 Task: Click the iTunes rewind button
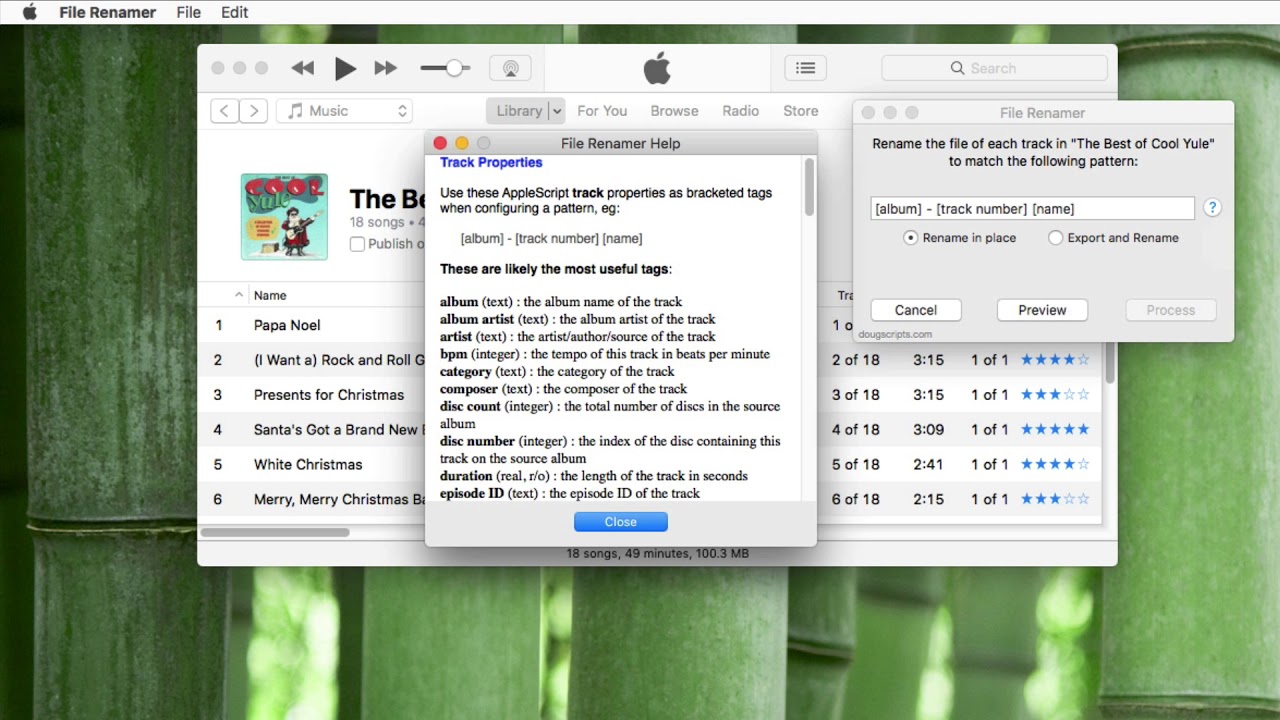pos(302,68)
